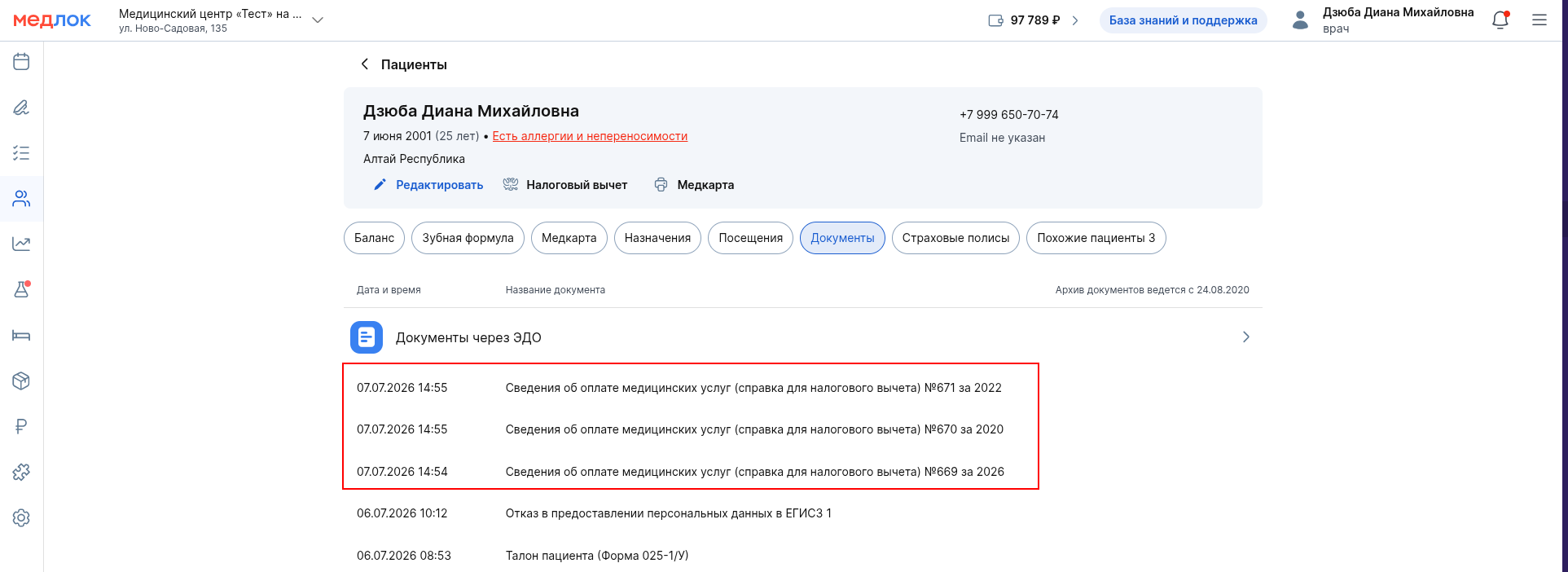Open the integrations puzzle sidebar icon

point(21,472)
